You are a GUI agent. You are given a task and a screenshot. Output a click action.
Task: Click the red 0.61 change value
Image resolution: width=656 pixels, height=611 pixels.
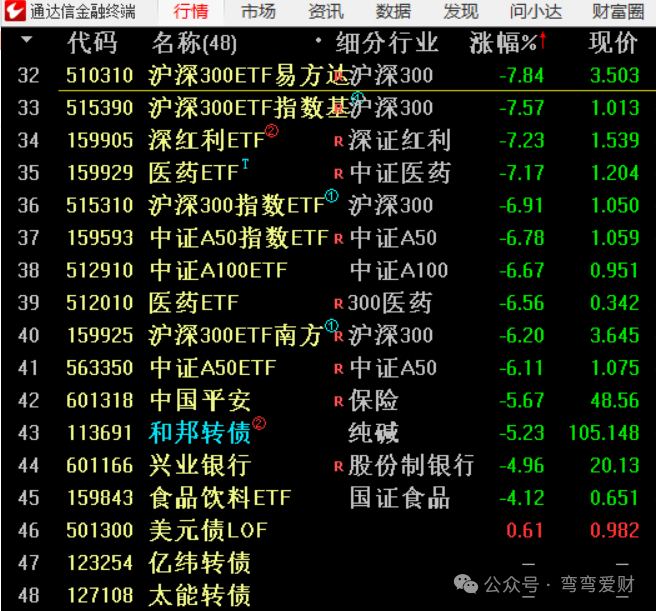pos(525,531)
